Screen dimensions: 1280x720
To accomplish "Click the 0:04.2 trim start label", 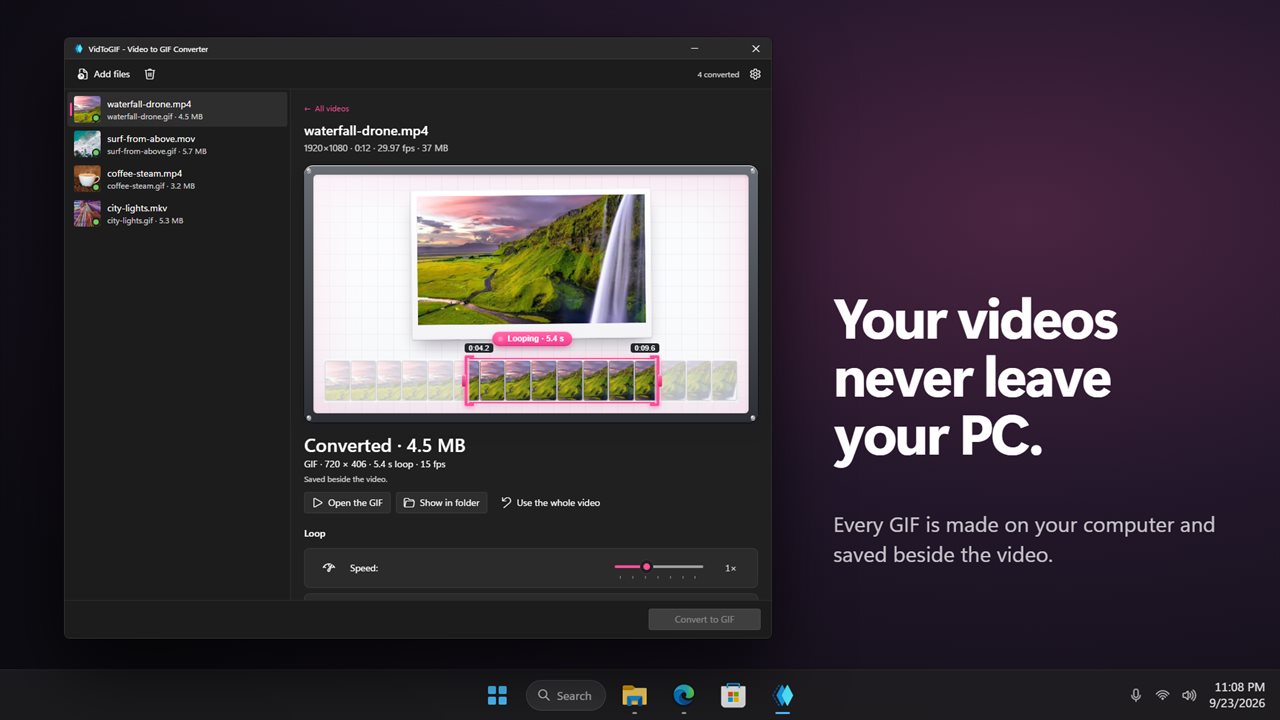I will [x=478, y=348].
